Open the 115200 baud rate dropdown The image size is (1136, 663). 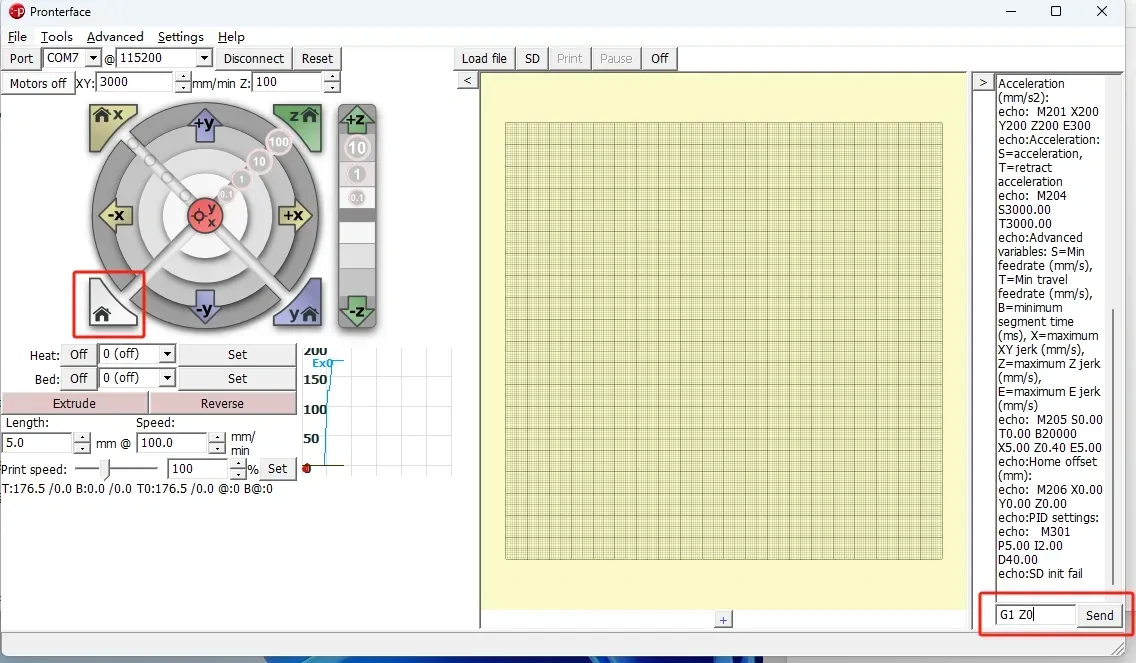coord(204,58)
